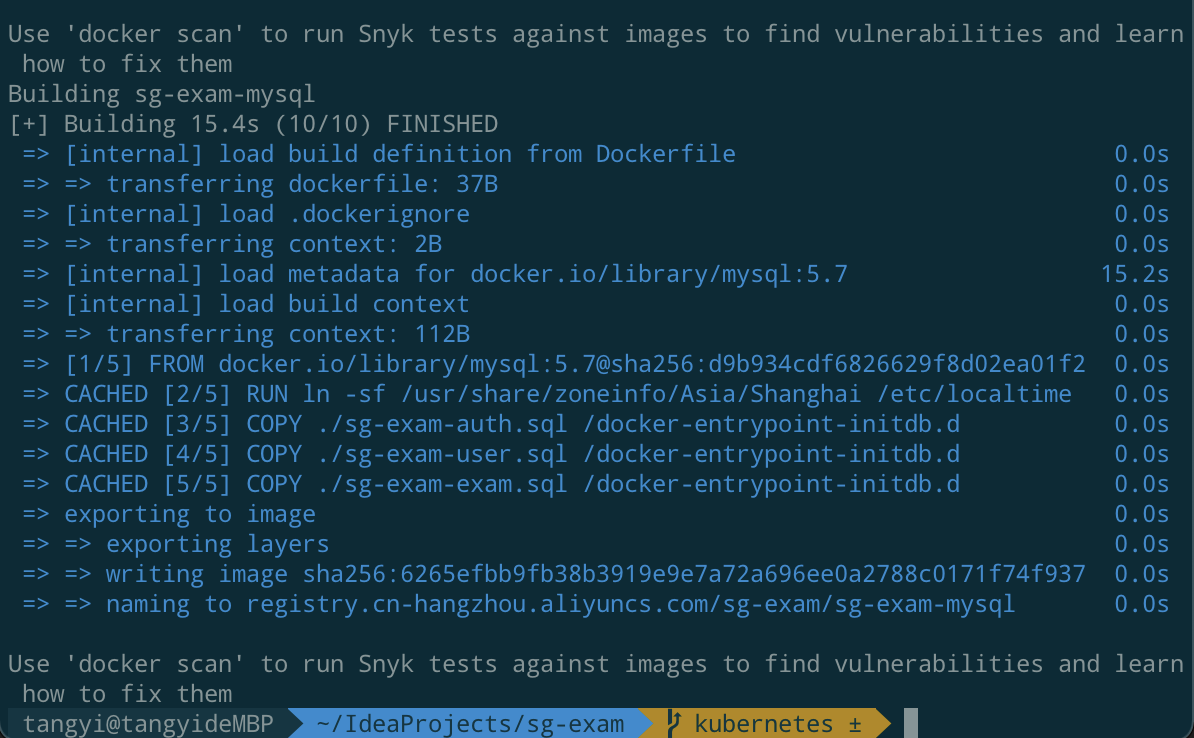Image resolution: width=1194 pixels, height=738 pixels.
Task: Click the ~/IdeaProjects/sg-exam path segment
Action: click(470, 724)
